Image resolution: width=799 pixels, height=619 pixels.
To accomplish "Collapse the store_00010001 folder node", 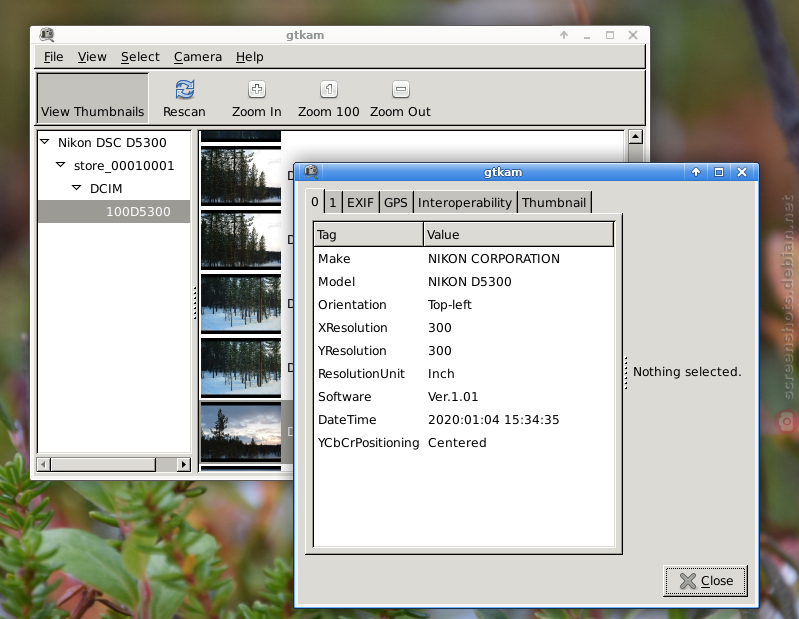I will coord(61,165).
